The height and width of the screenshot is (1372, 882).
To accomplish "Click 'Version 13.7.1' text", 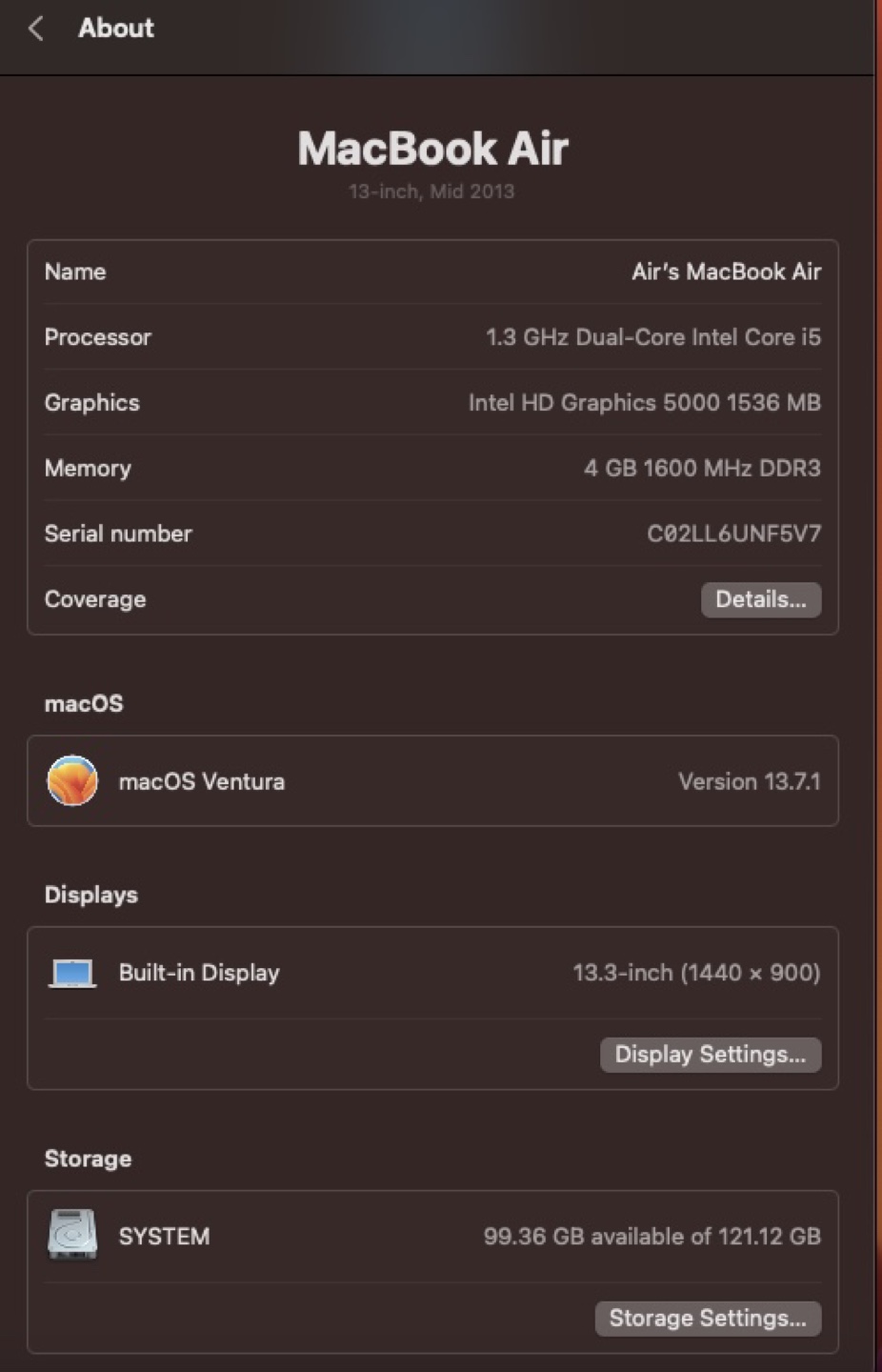I will click(x=749, y=781).
